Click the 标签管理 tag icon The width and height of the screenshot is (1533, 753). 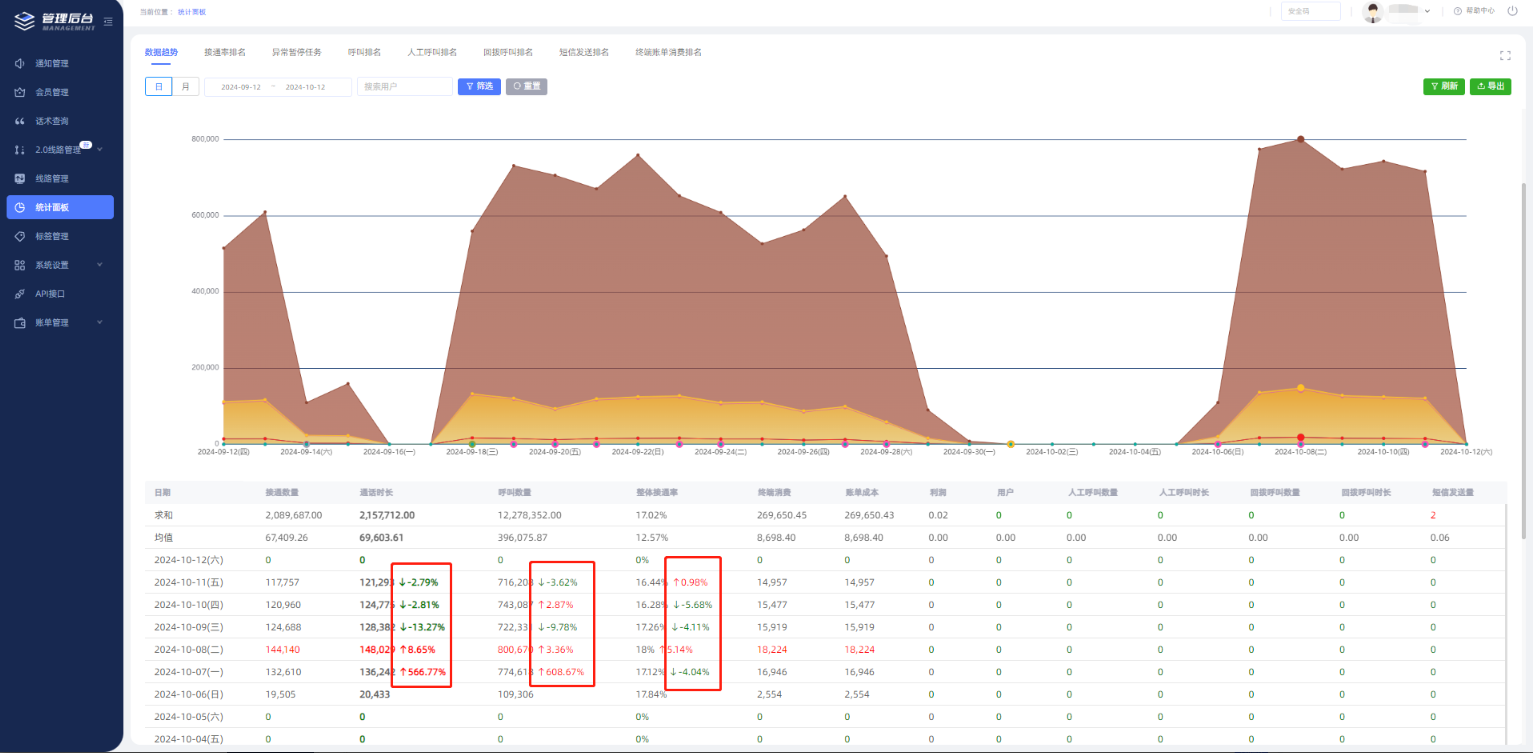(19, 236)
